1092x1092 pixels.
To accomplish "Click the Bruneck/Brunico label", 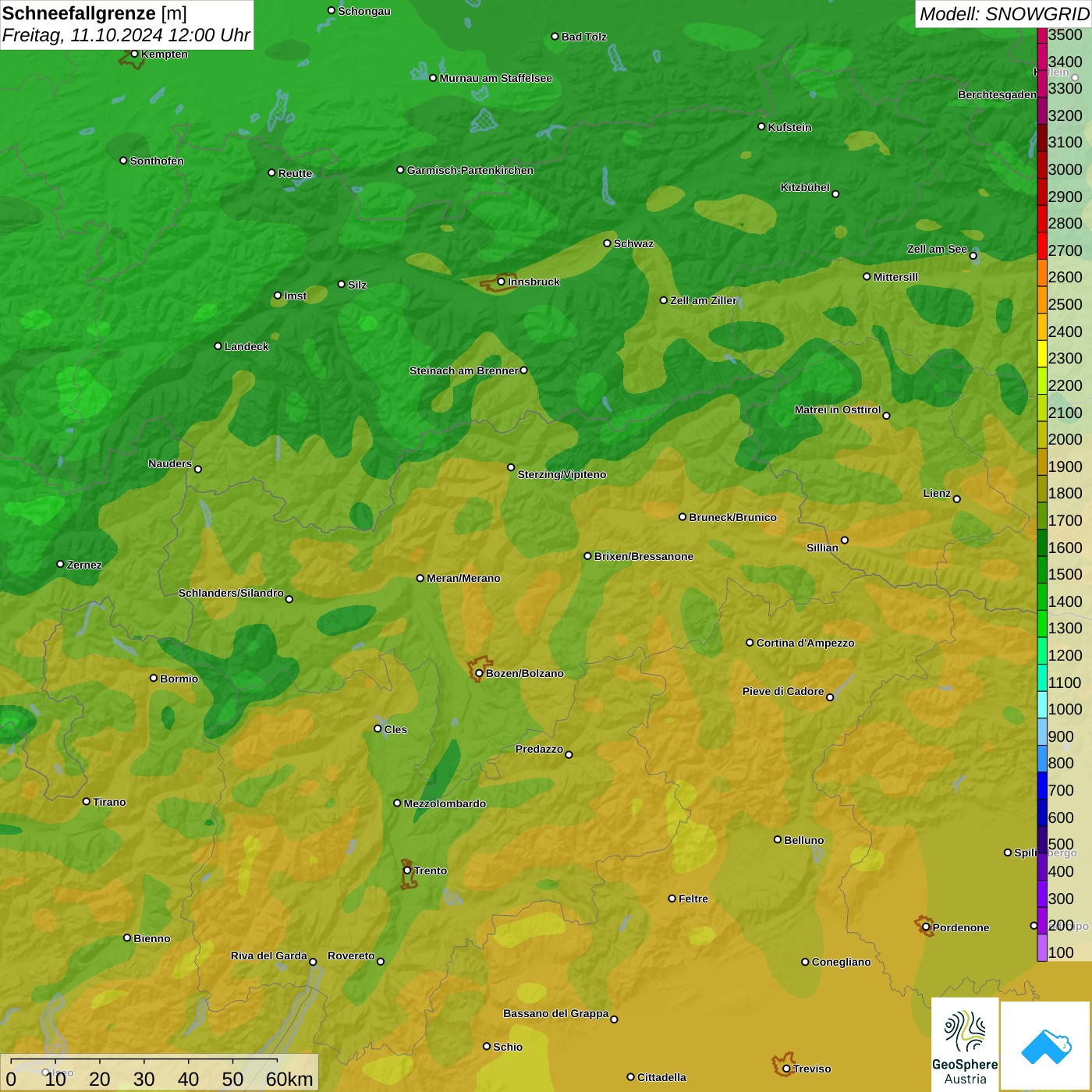I will [x=733, y=517].
